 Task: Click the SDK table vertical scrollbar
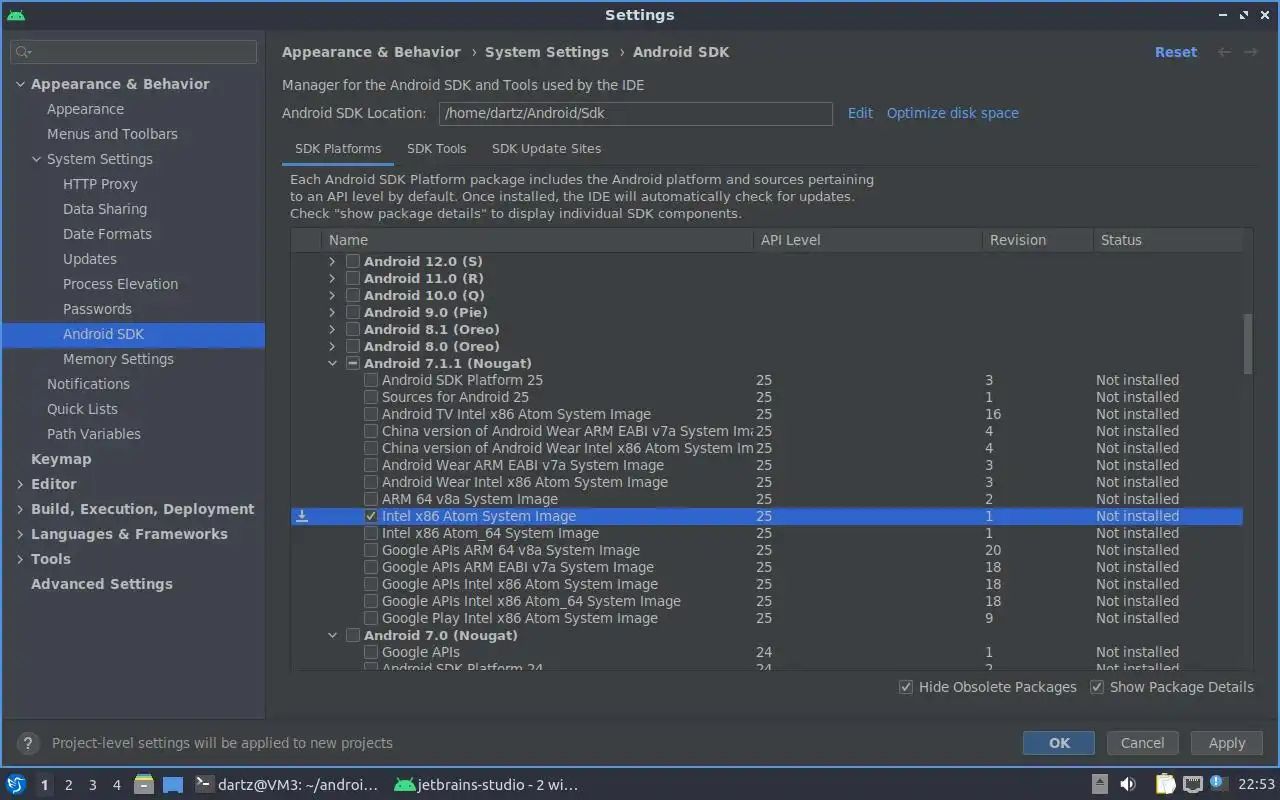tap(1247, 343)
